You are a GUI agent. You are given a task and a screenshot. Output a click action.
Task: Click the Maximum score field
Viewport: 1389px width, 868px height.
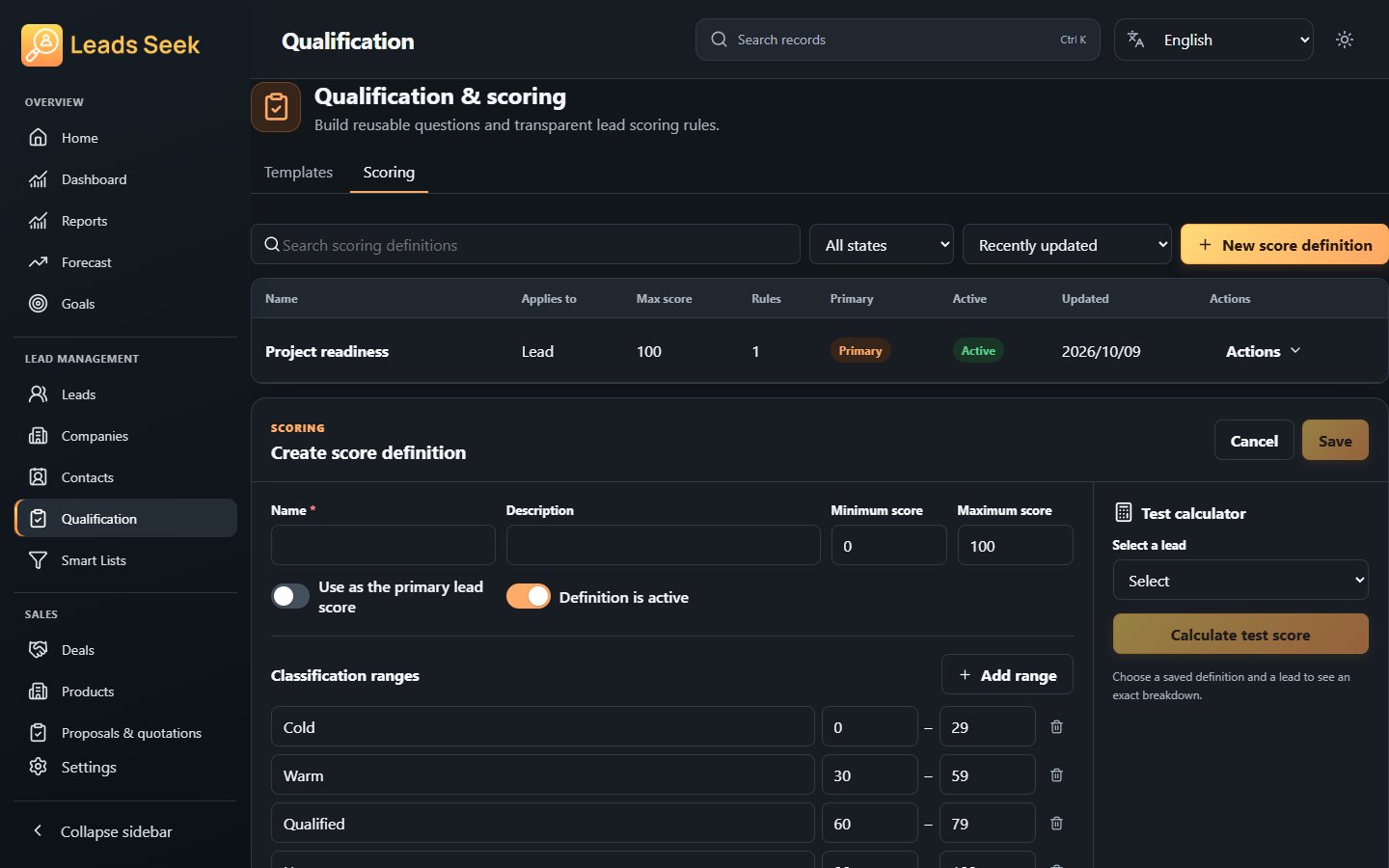pos(1015,545)
